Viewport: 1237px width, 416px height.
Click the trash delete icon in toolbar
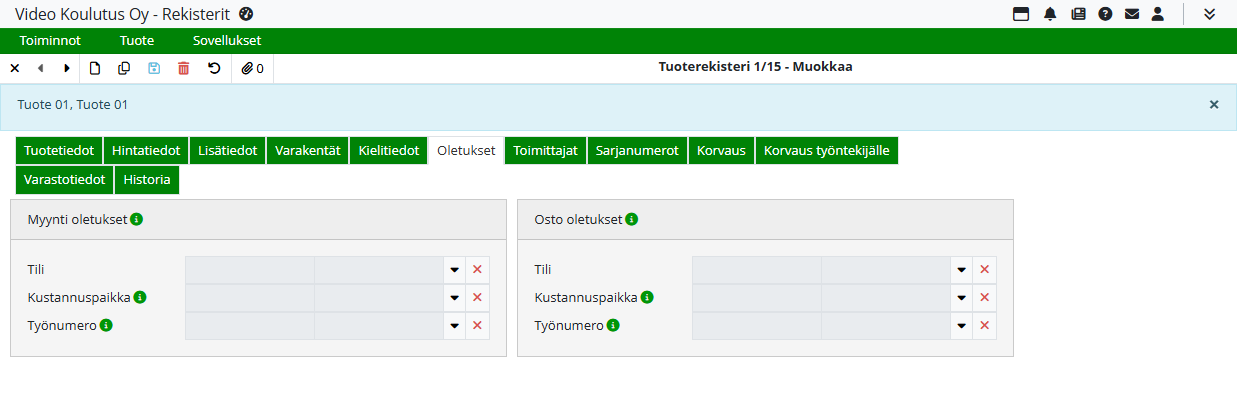[183, 69]
